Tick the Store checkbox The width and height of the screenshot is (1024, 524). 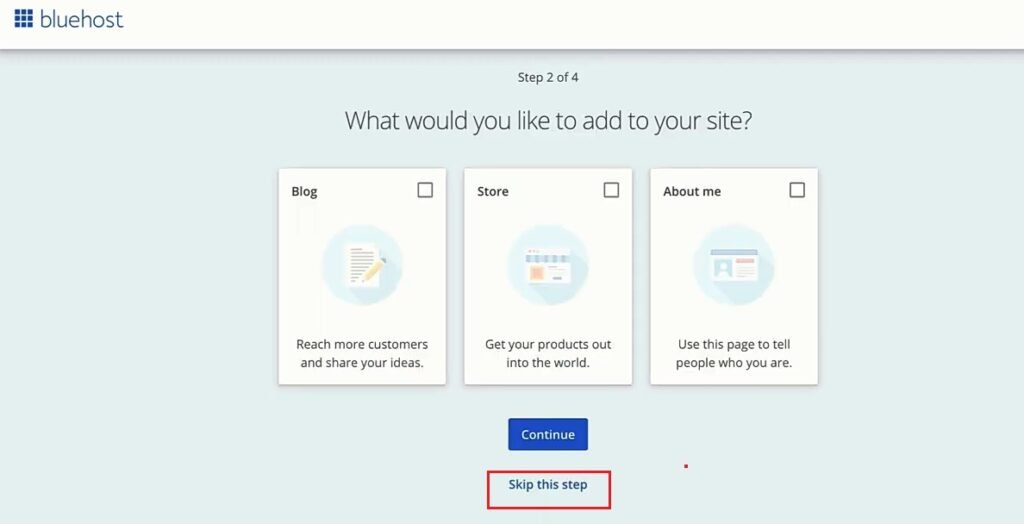[611, 190]
